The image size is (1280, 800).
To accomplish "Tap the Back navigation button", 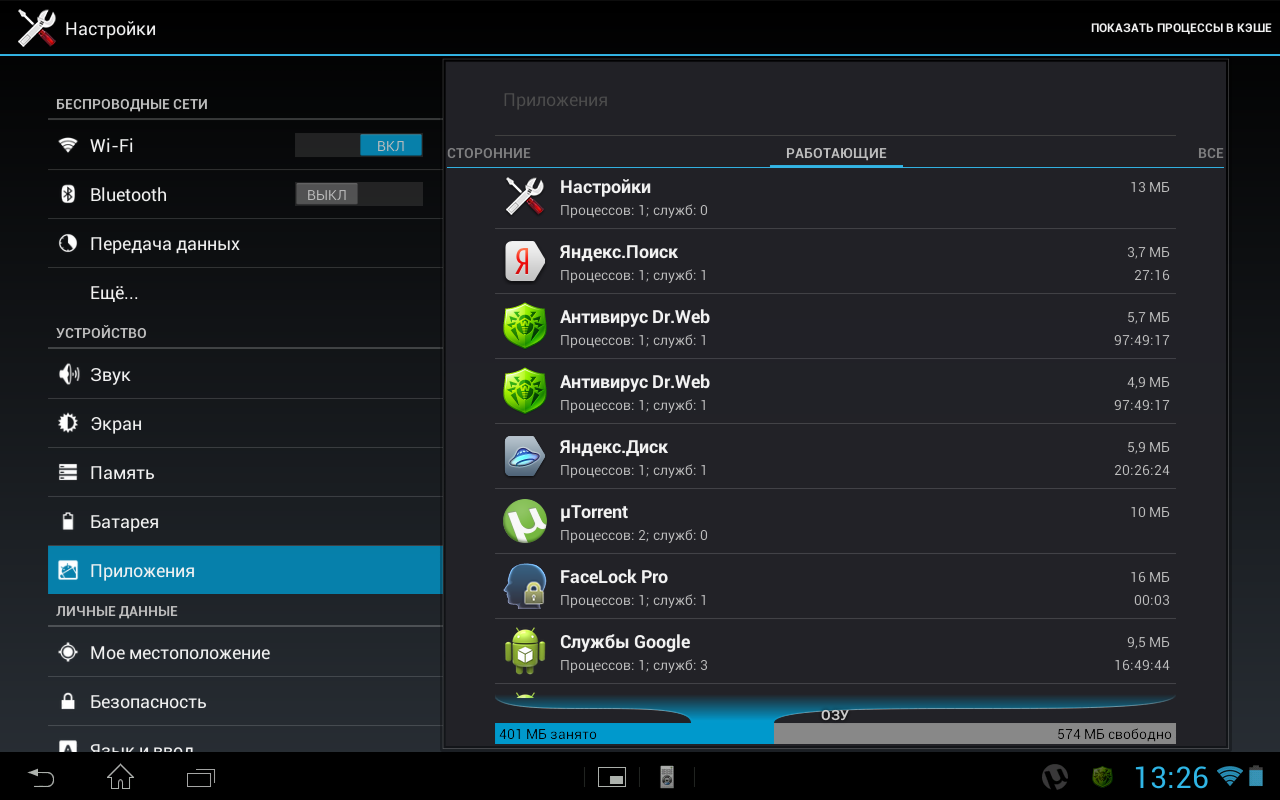I will [41, 777].
